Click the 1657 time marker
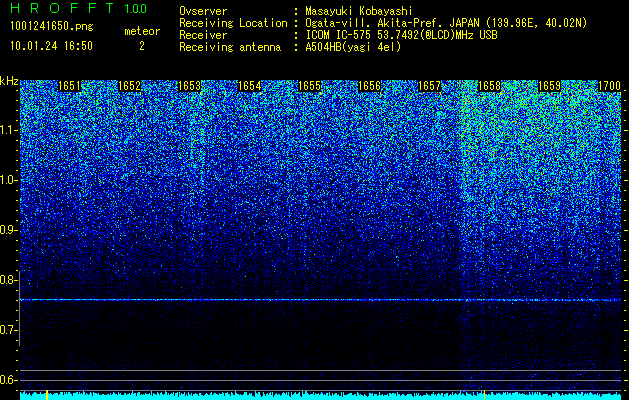629x400 pixels. coord(429,86)
